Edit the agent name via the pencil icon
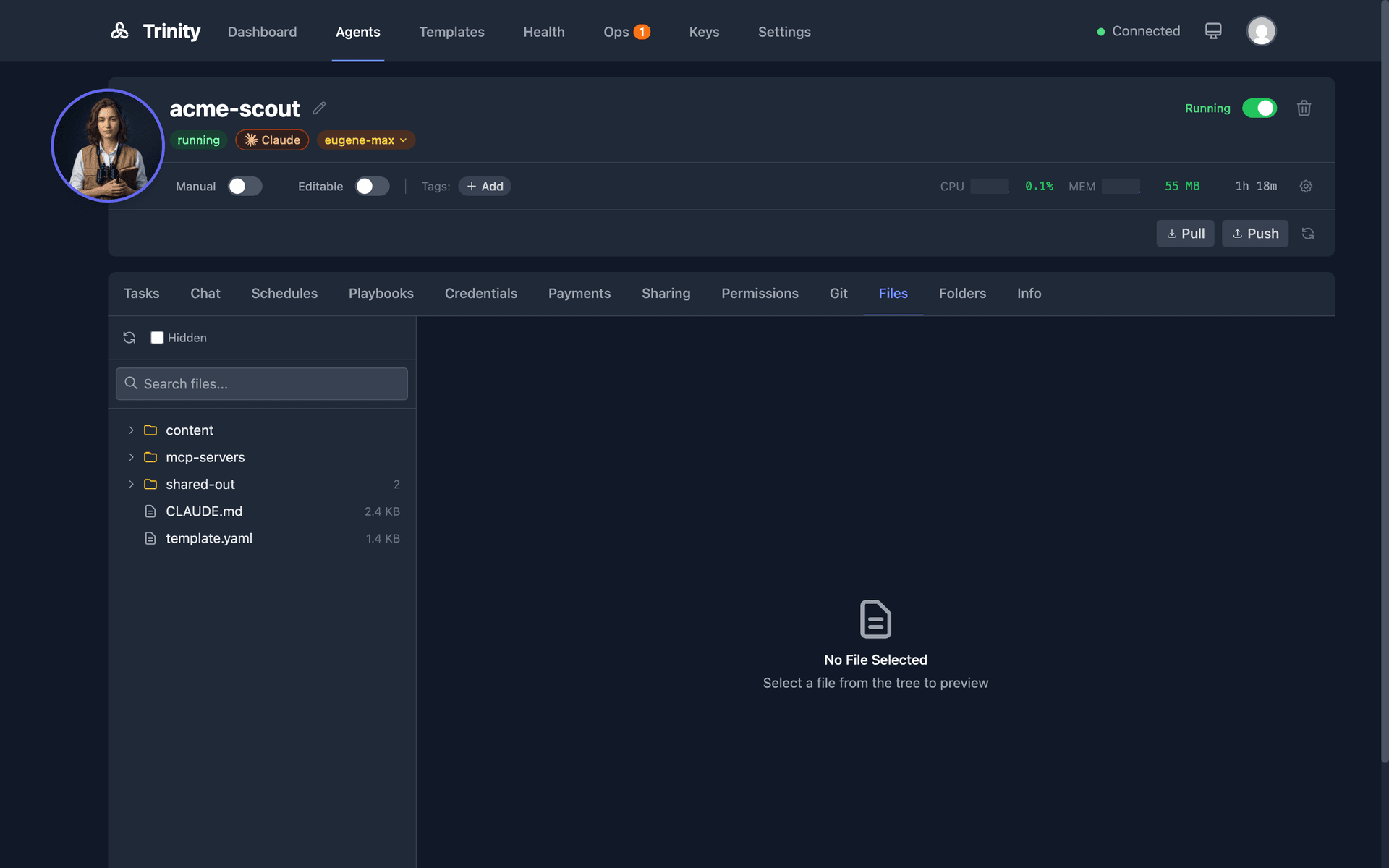The width and height of the screenshot is (1389, 868). pos(319,108)
